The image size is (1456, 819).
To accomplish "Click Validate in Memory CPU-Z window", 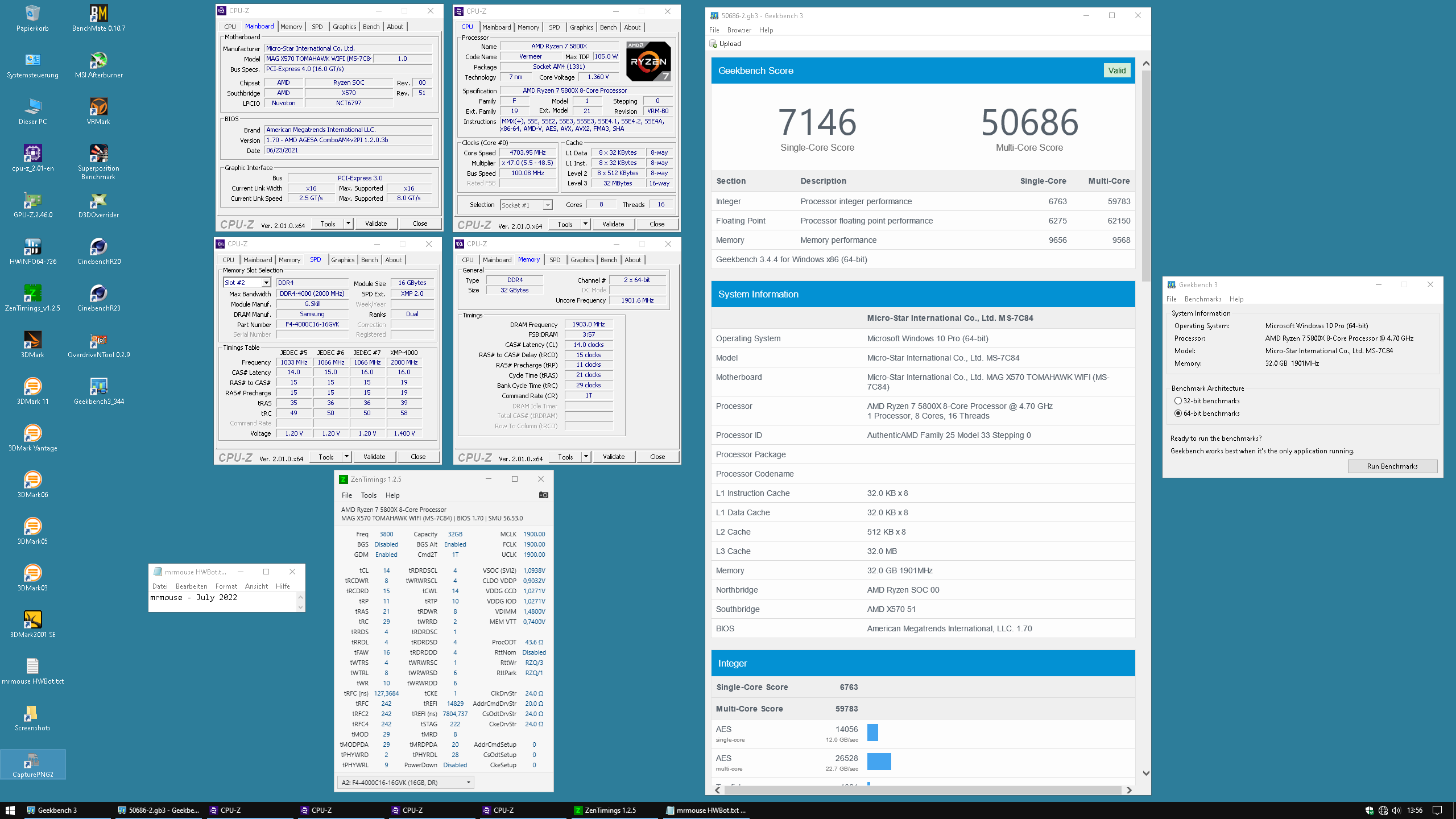I will [x=614, y=457].
